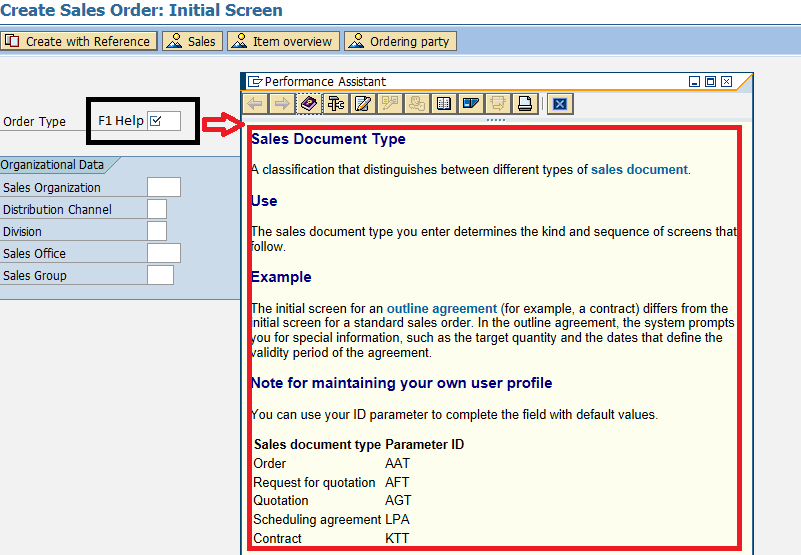The width and height of the screenshot is (801, 555).
Task: Click parameter ID 'AFT'
Action: point(397,482)
